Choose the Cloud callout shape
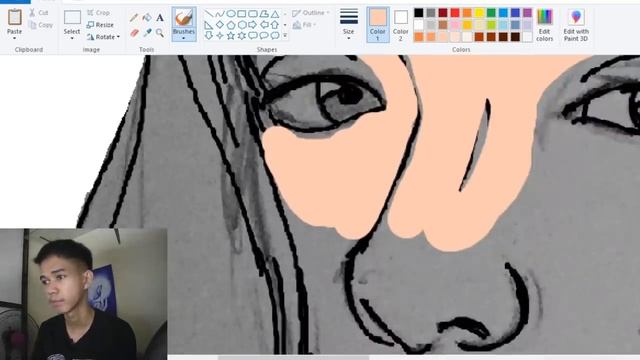This screenshot has height=360, width=640. point(275,36)
